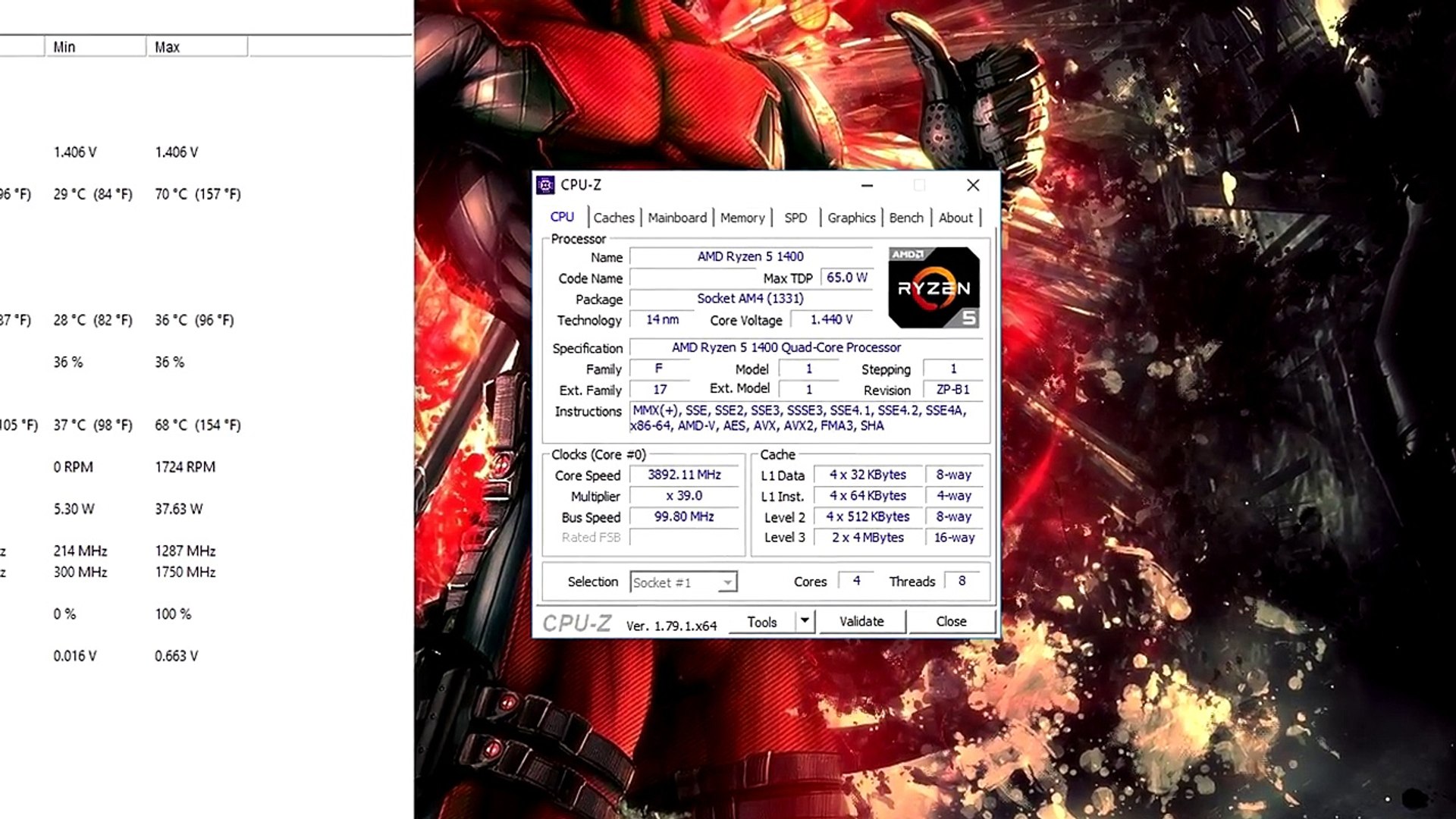The width and height of the screenshot is (1456, 819).
Task: Click the Max column header in monitor window
Action: pos(197,47)
